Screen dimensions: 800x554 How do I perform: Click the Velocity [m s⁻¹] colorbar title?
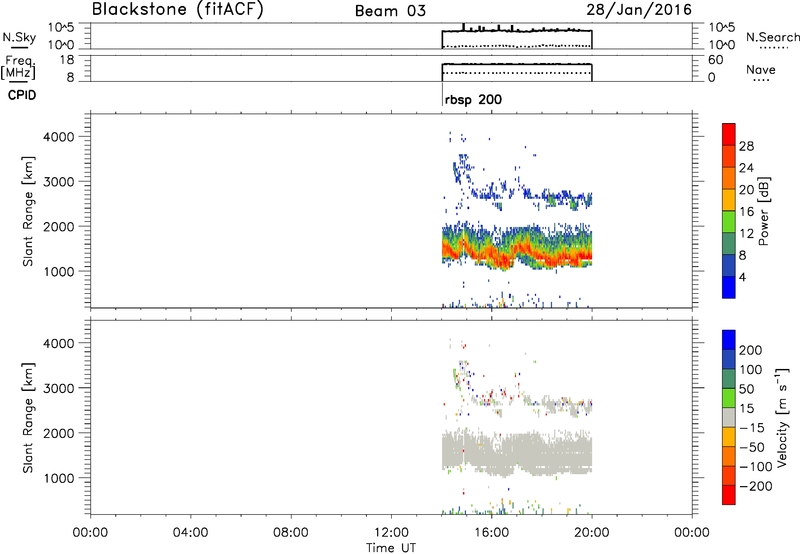click(x=782, y=418)
